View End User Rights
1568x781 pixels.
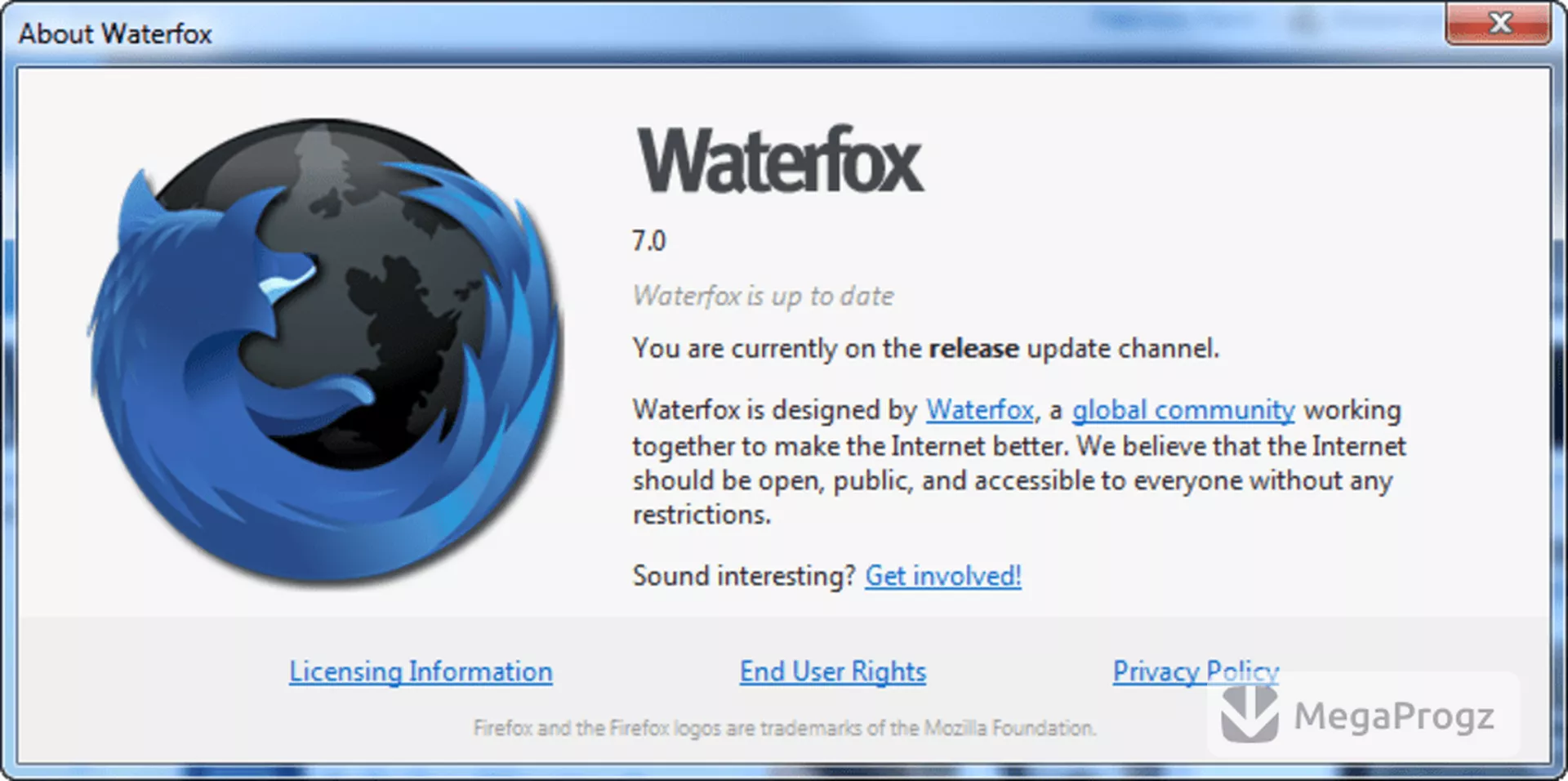pos(832,672)
